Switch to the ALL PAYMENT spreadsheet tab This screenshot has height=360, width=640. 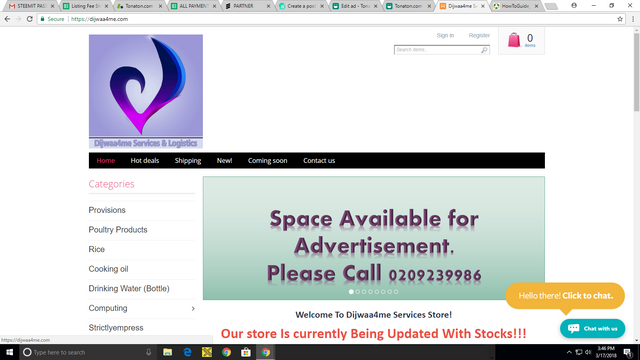click(x=193, y=6)
